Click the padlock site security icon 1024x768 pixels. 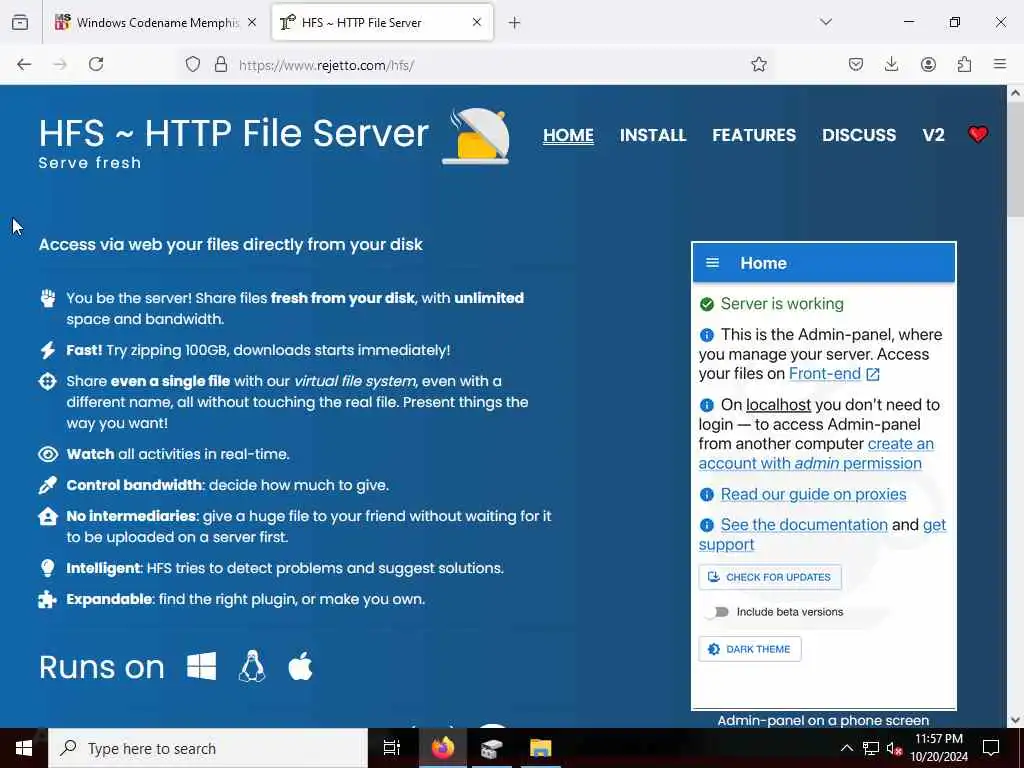click(221, 64)
